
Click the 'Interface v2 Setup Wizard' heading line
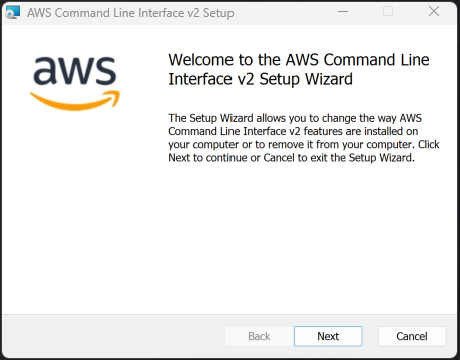tap(260, 79)
